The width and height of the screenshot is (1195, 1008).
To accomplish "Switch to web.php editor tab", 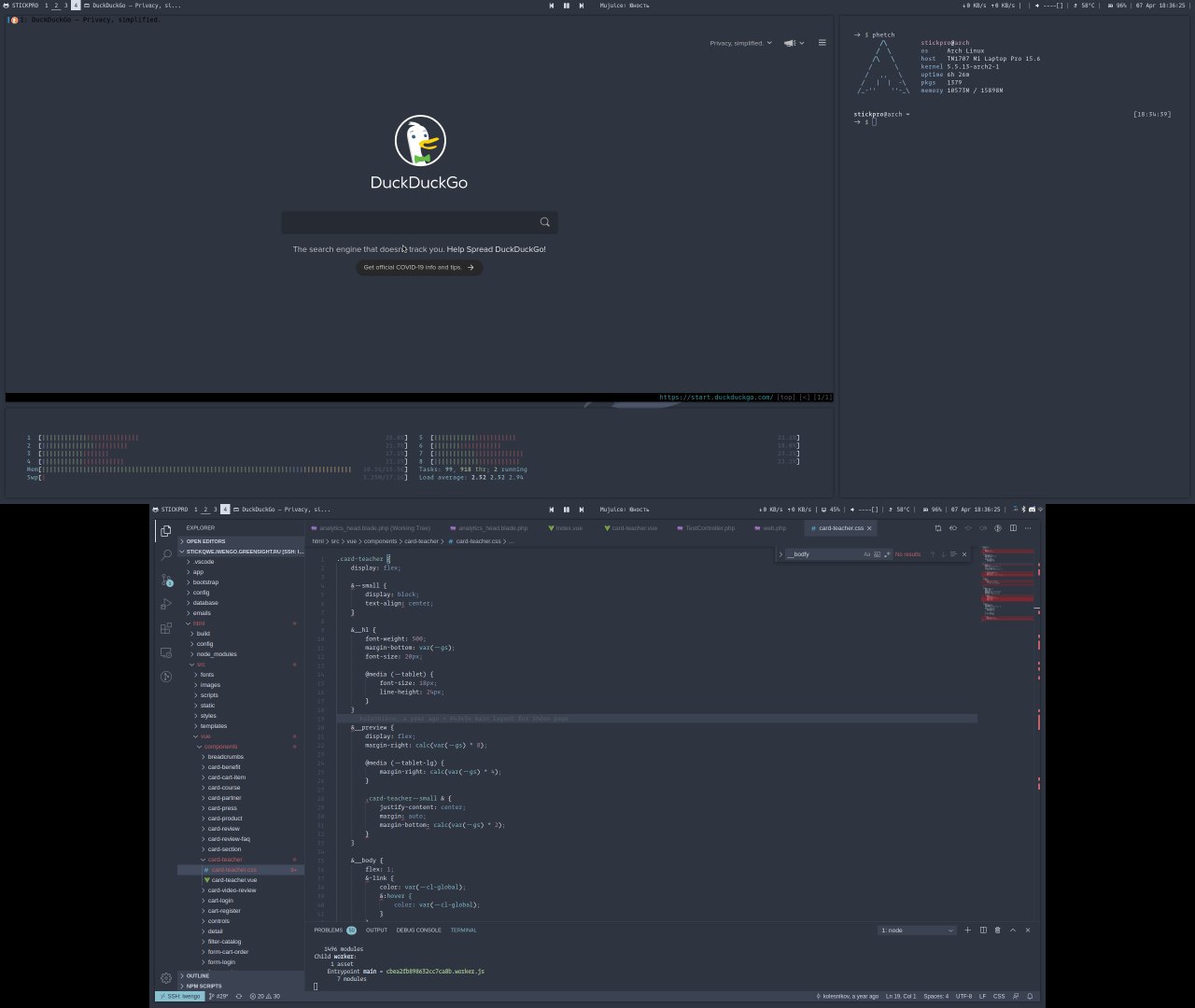I will click(770, 528).
